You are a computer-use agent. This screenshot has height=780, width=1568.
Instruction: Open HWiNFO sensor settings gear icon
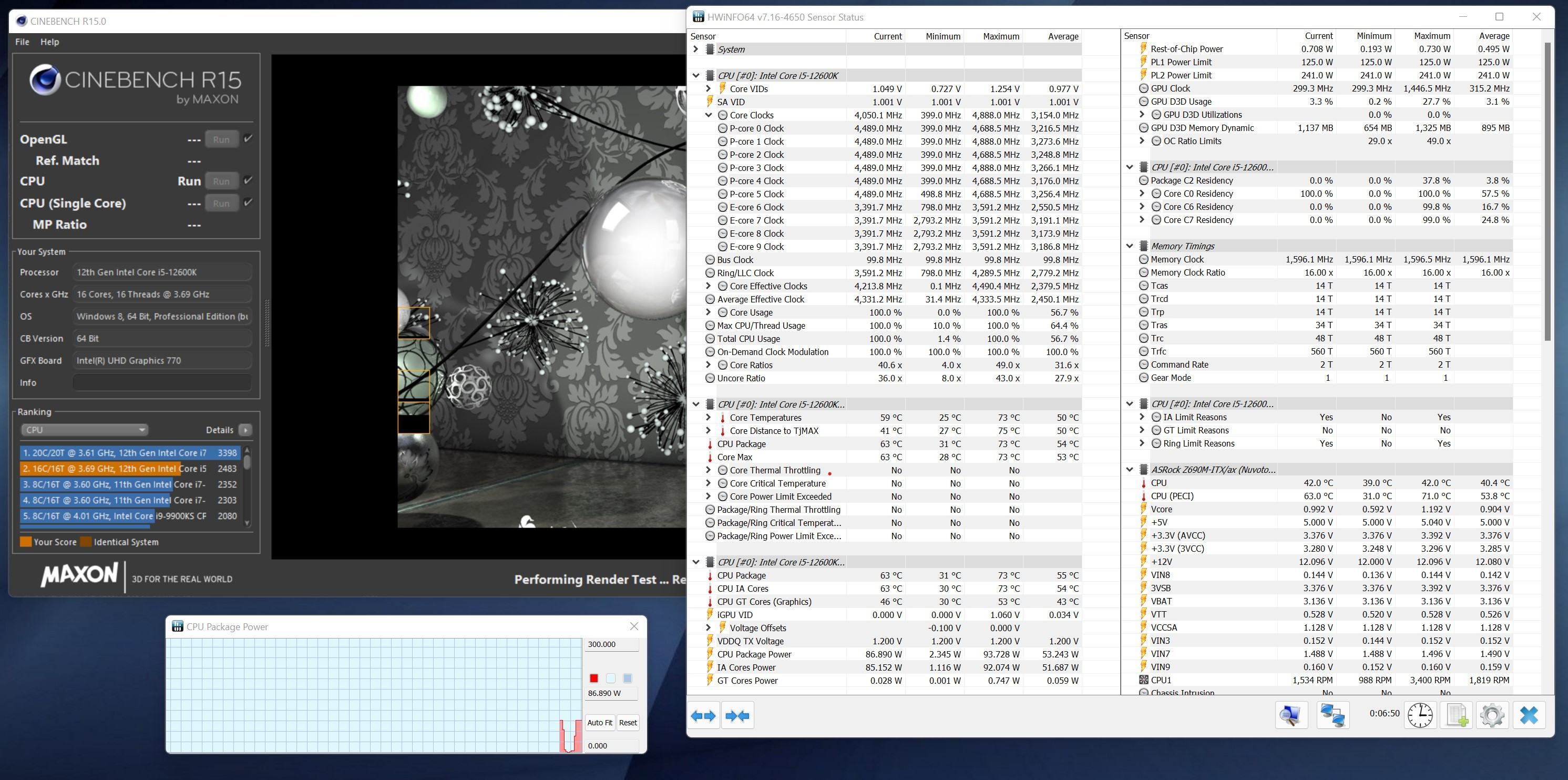pyautogui.click(x=1492, y=715)
